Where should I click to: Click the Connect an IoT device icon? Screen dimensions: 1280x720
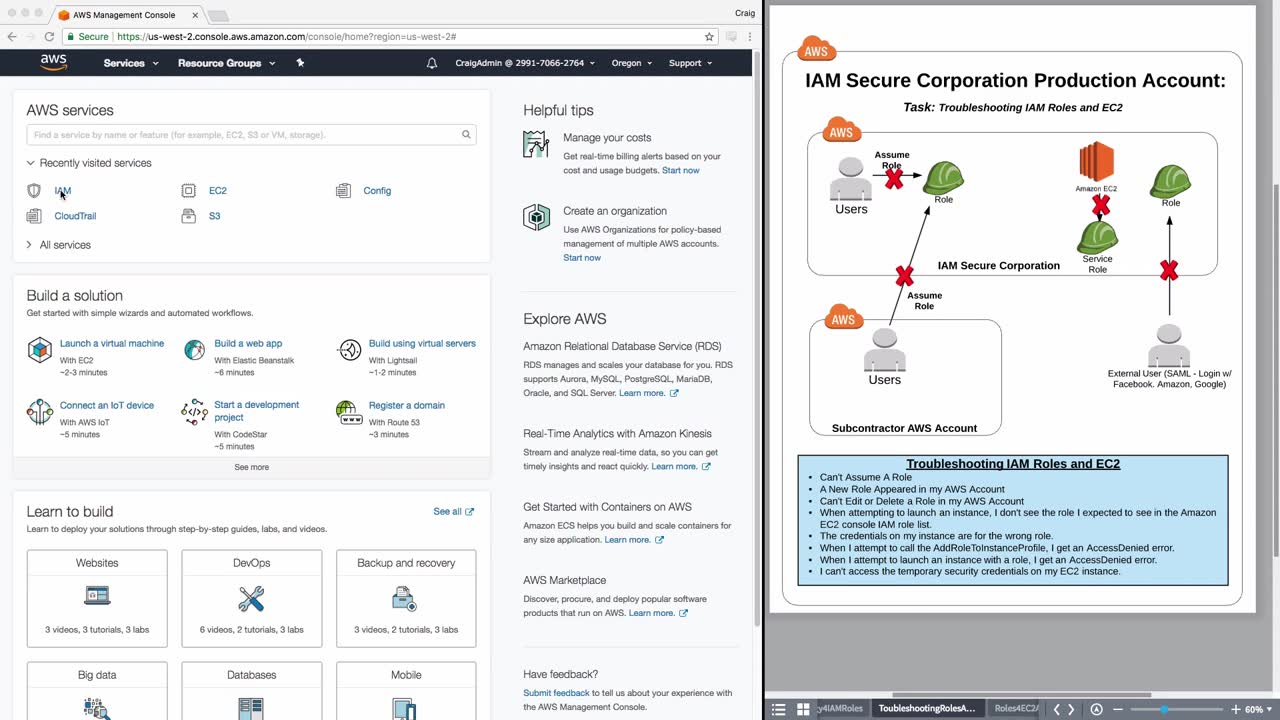39,412
